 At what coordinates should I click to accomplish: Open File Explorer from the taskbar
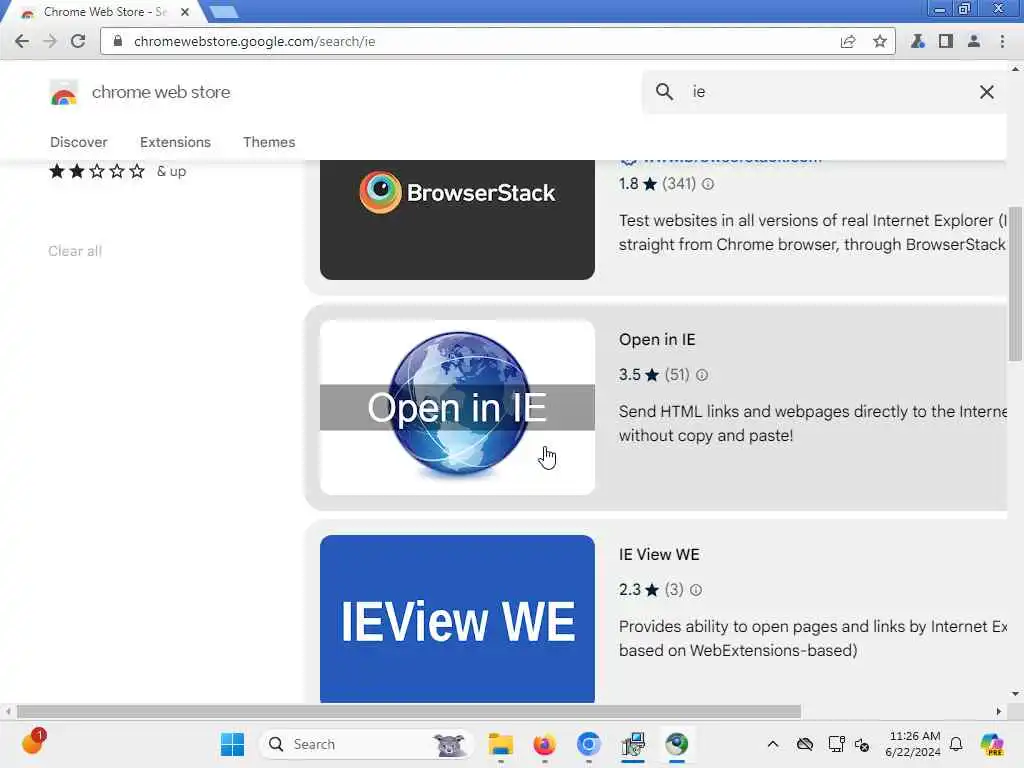[501, 744]
